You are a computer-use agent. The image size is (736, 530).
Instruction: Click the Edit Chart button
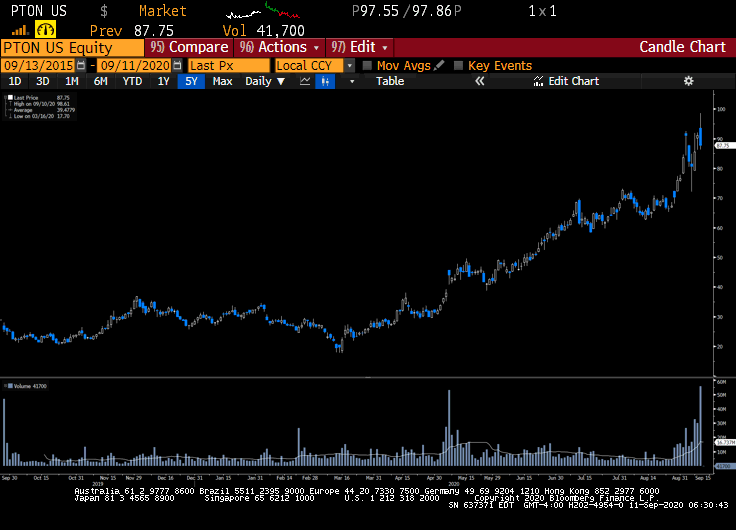(x=566, y=81)
